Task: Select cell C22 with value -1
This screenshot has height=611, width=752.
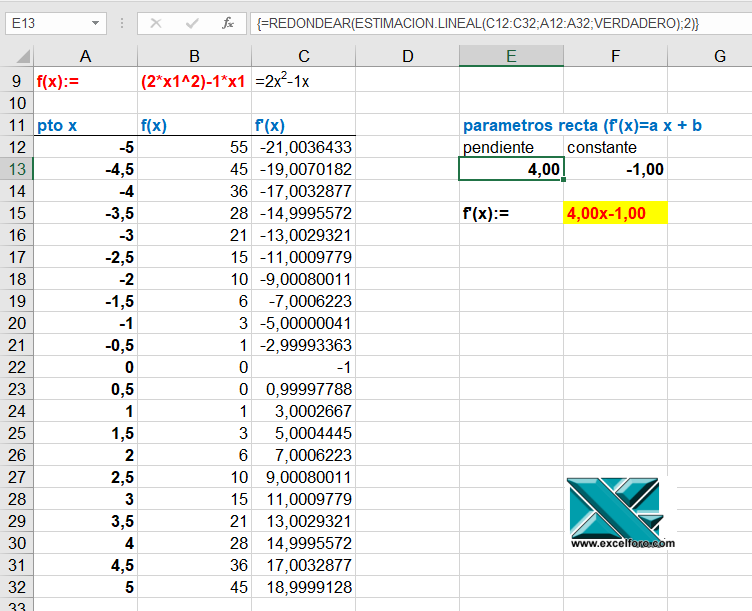Action: 304,367
